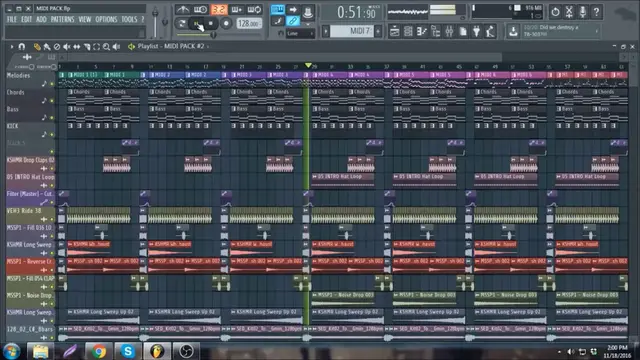Open the Line snap dropdown
640x360 pixels.
coord(300,33)
